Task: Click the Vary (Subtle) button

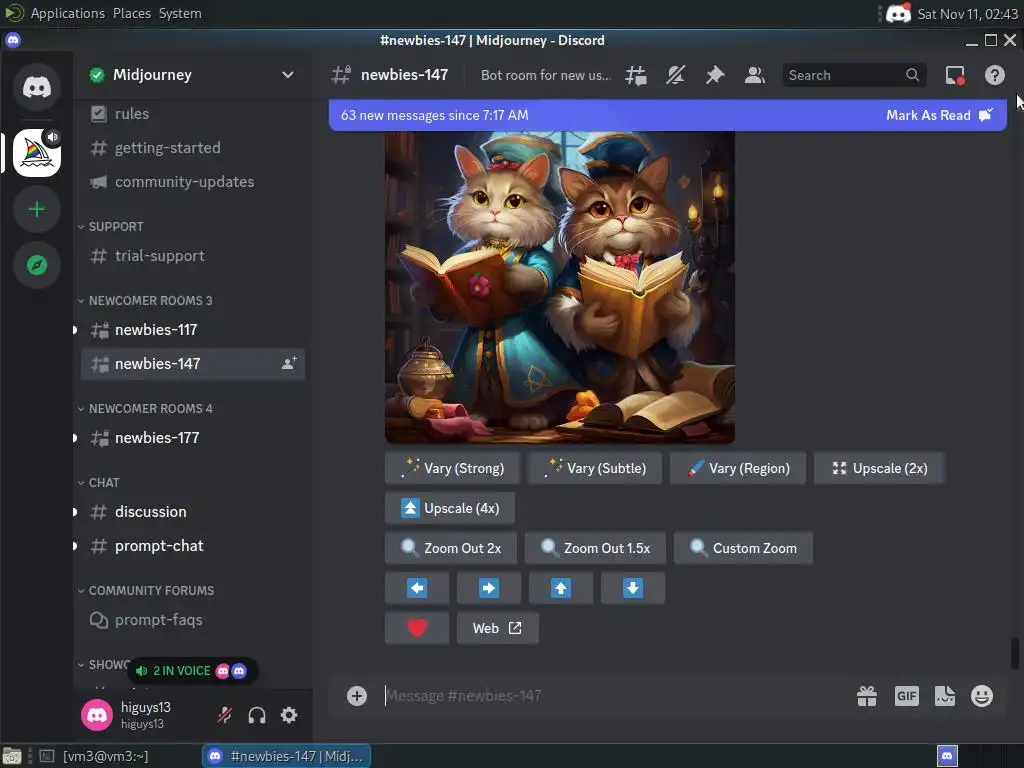Action: click(594, 468)
